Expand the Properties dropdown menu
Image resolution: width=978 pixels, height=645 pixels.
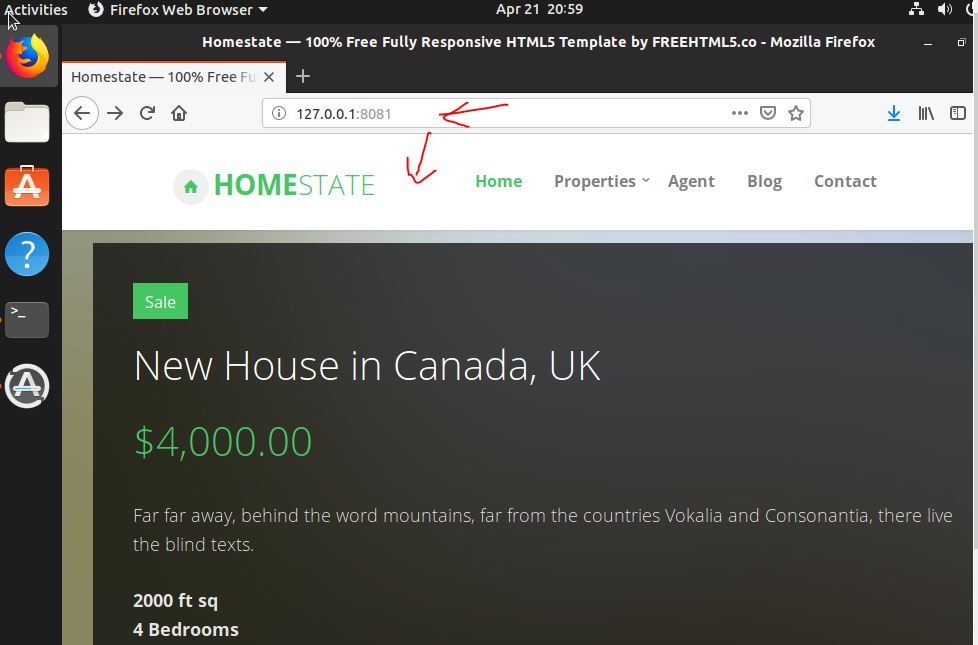pos(601,181)
